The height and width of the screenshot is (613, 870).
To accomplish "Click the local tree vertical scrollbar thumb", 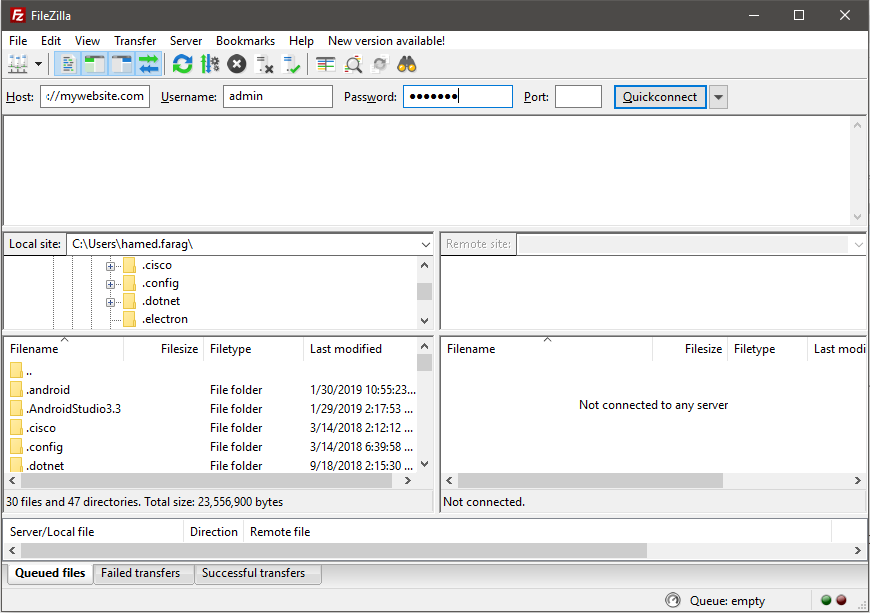I will [424, 291].
